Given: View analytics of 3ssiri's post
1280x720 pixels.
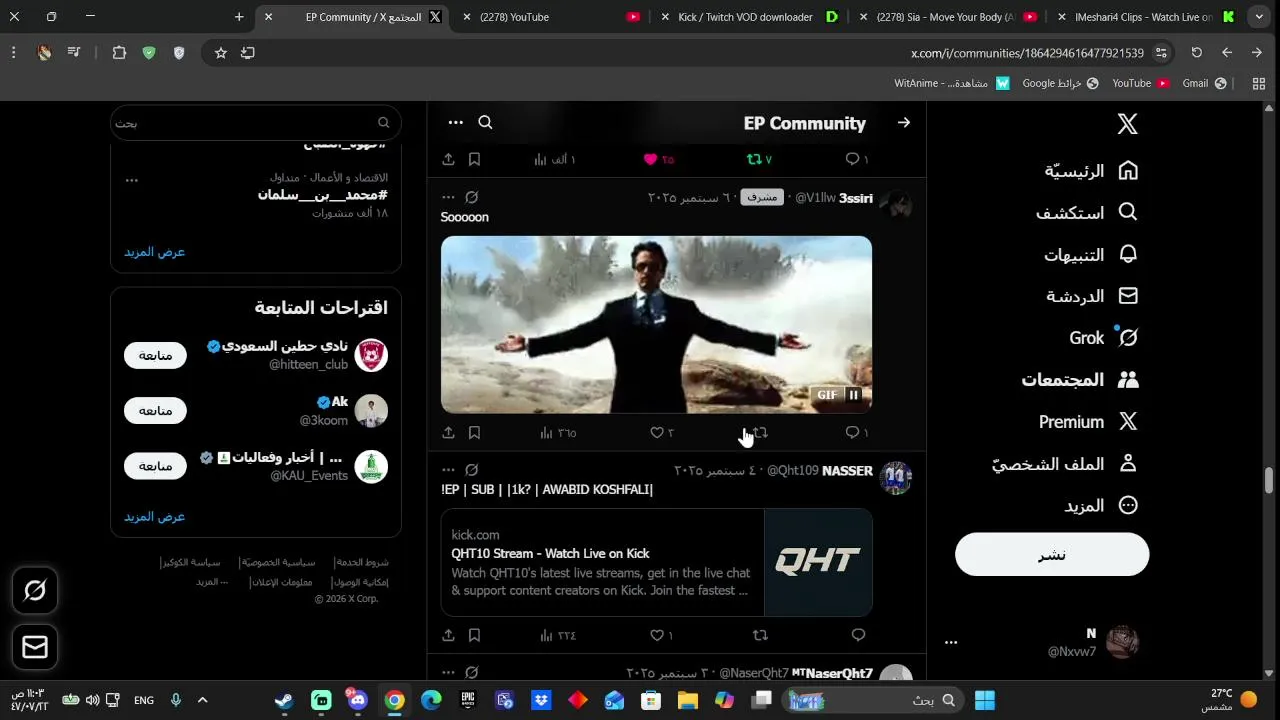Looking at the screenshot, I should [x=558, y=433].
